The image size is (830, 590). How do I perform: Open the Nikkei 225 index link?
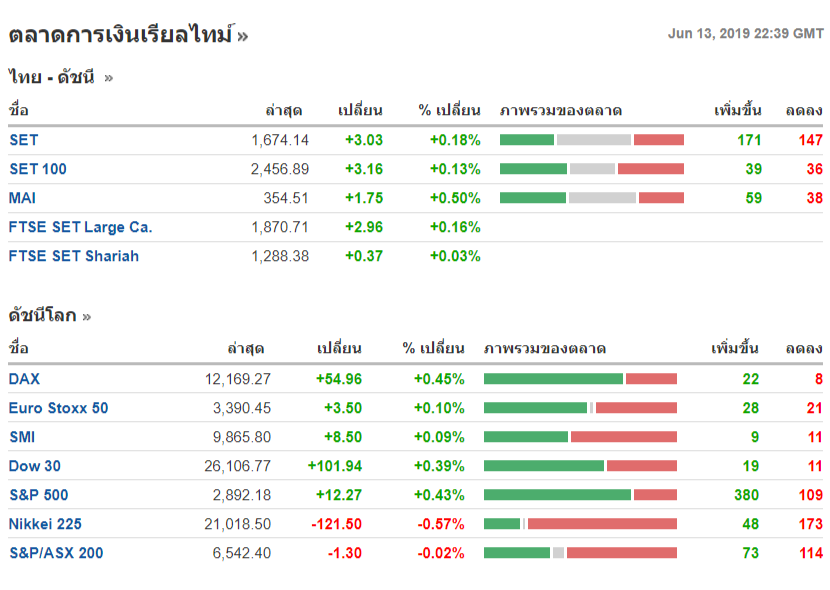pyautogui.click(x=46, y=524)
